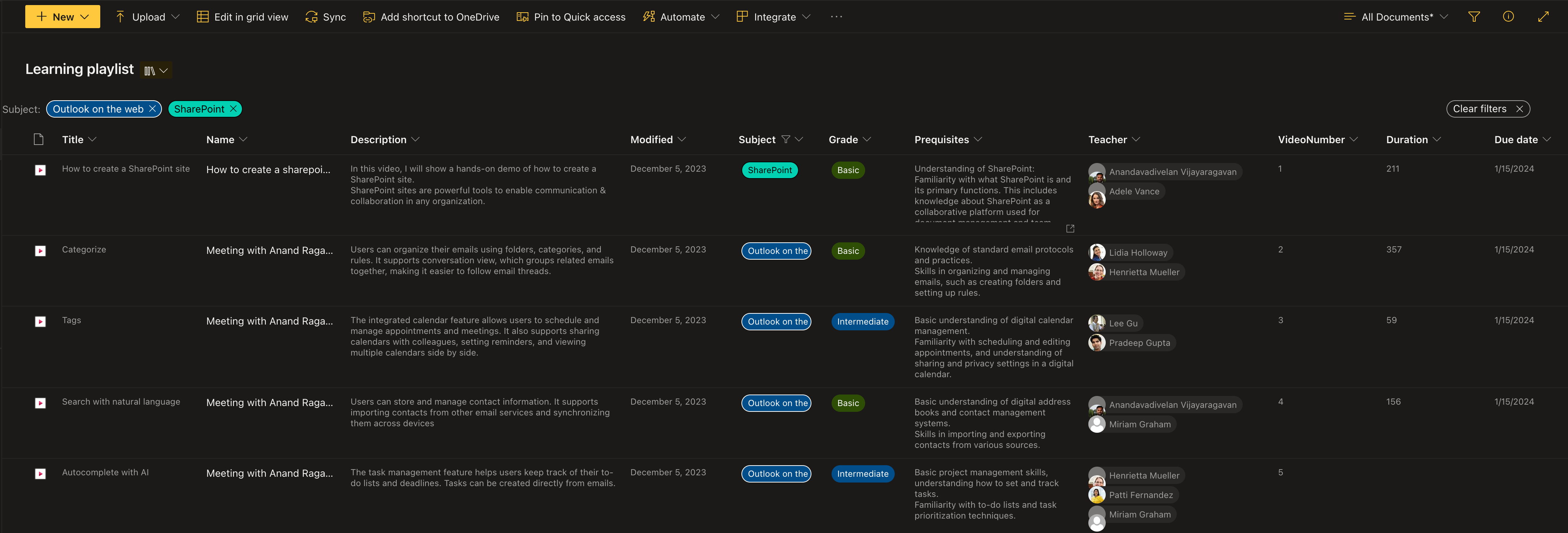The image size is (1568, 533).
Task: Click the file type column header icon
Action: (x=38, y=139)
